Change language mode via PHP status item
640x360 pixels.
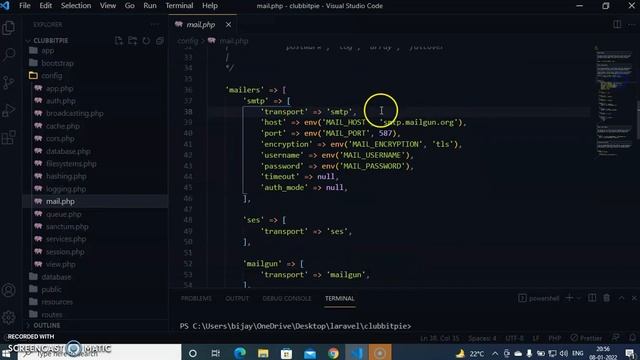(x=554, y=338)
